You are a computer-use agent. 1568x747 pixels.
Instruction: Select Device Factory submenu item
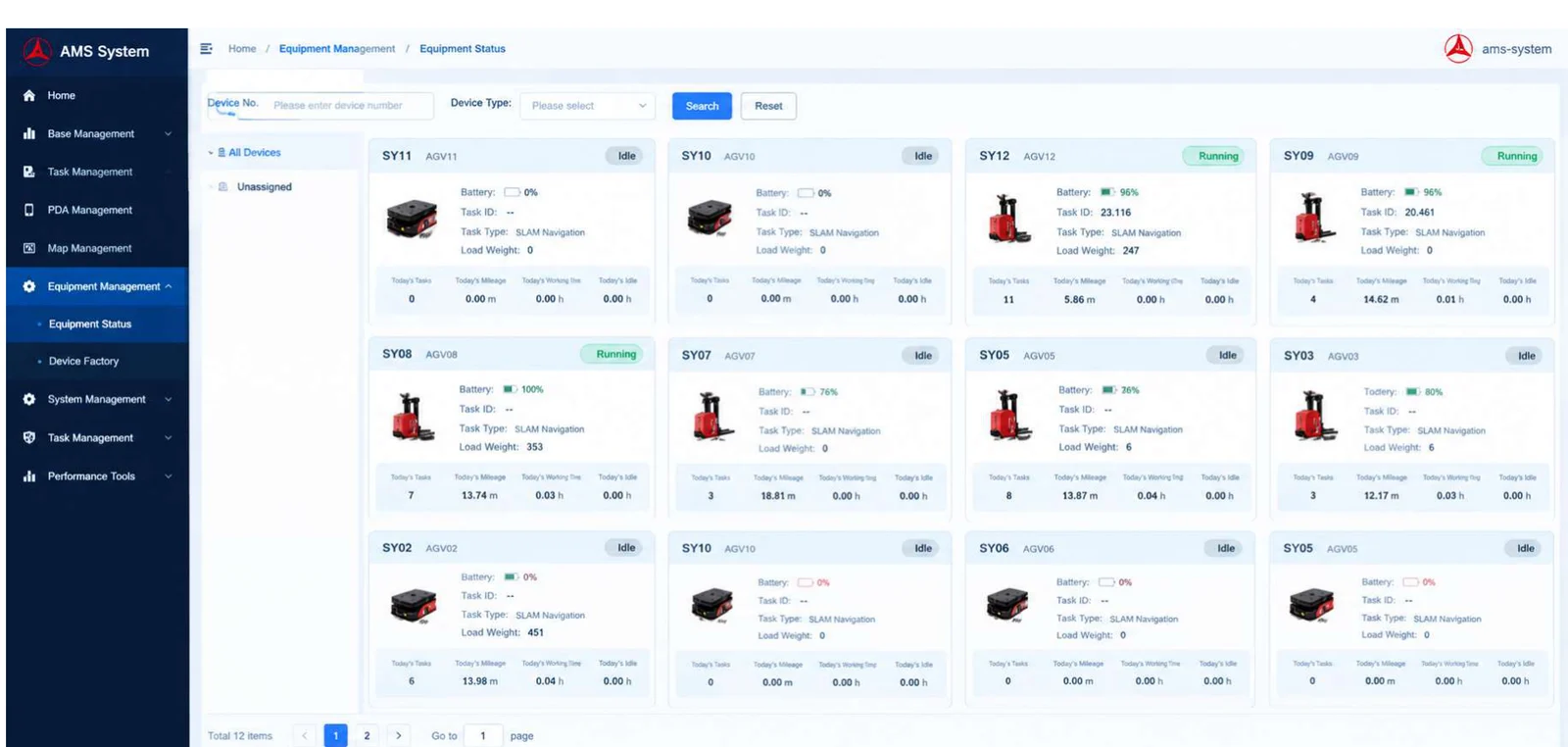pyautogui.click(x=97, y=361)
